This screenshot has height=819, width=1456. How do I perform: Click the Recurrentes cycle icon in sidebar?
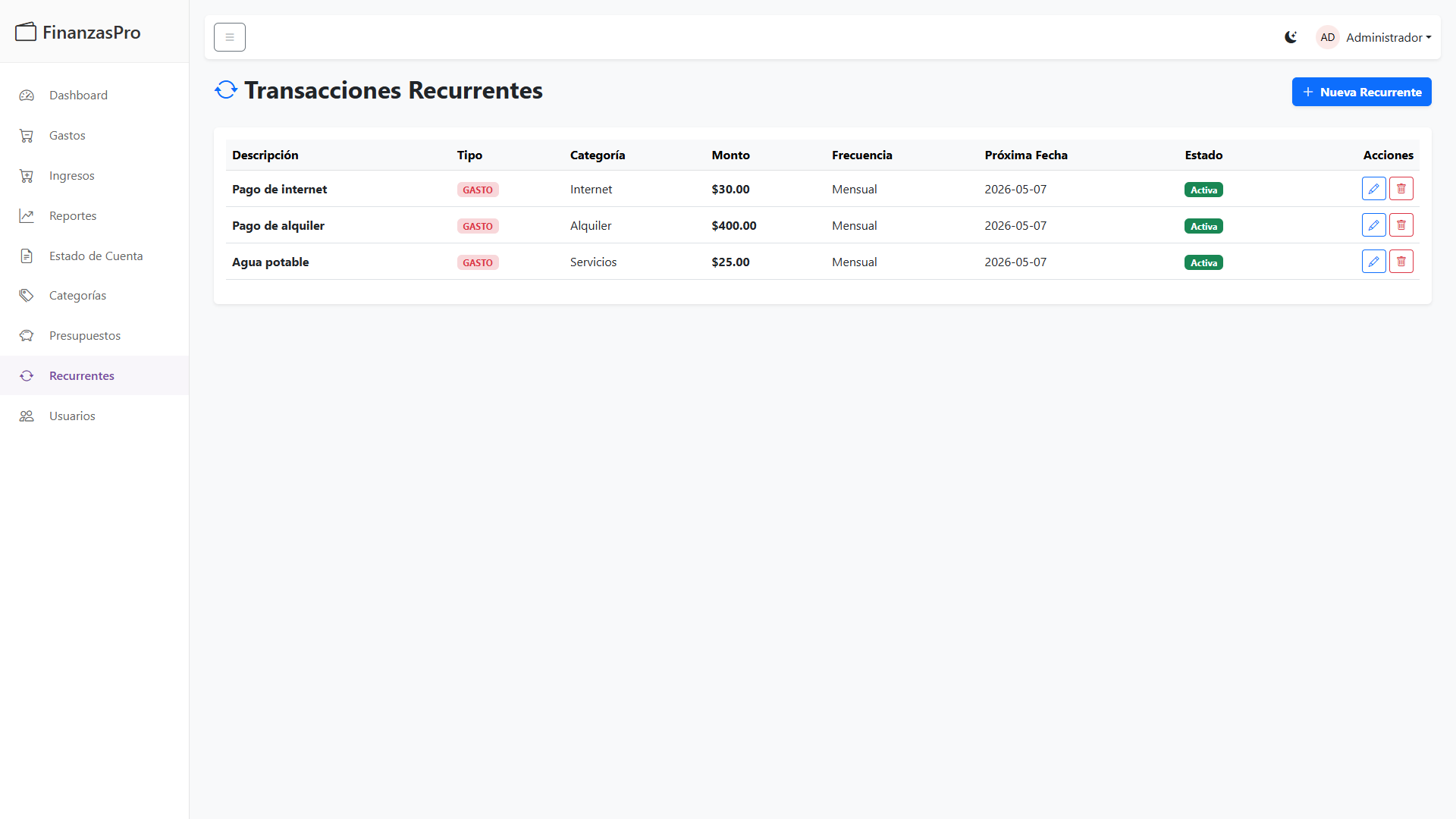27,376
